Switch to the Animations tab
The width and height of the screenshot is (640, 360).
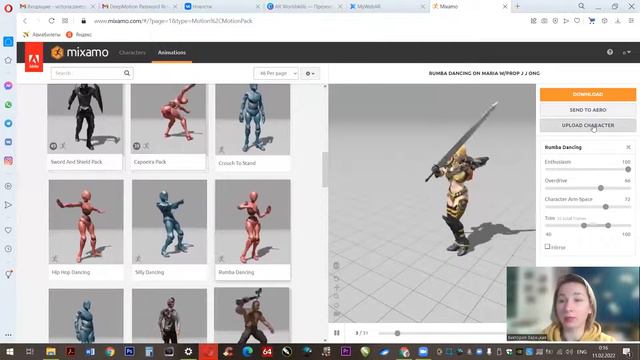[x=172, y=53]
